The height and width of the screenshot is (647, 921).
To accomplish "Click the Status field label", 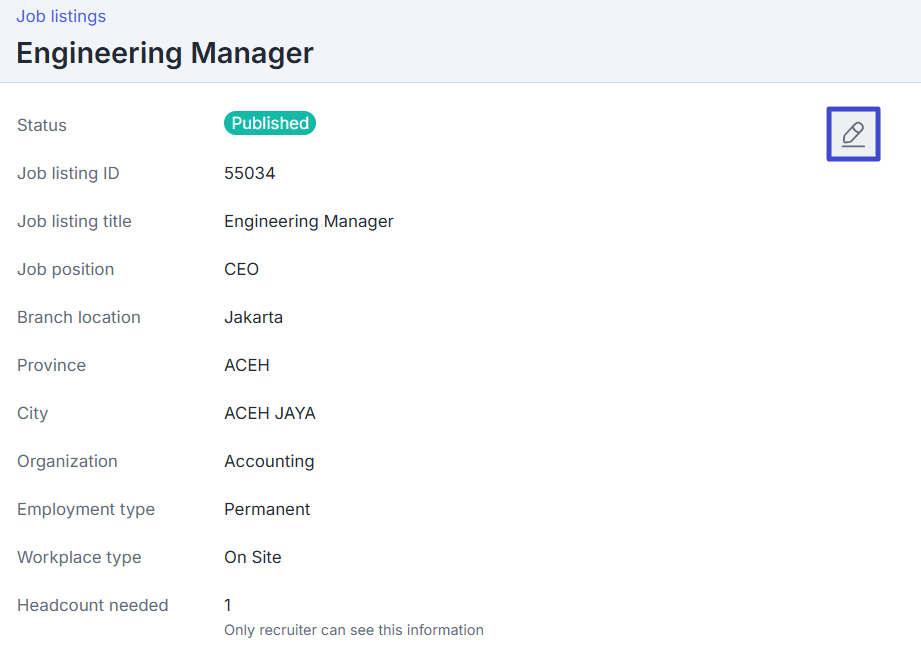I will coord(42,125).
